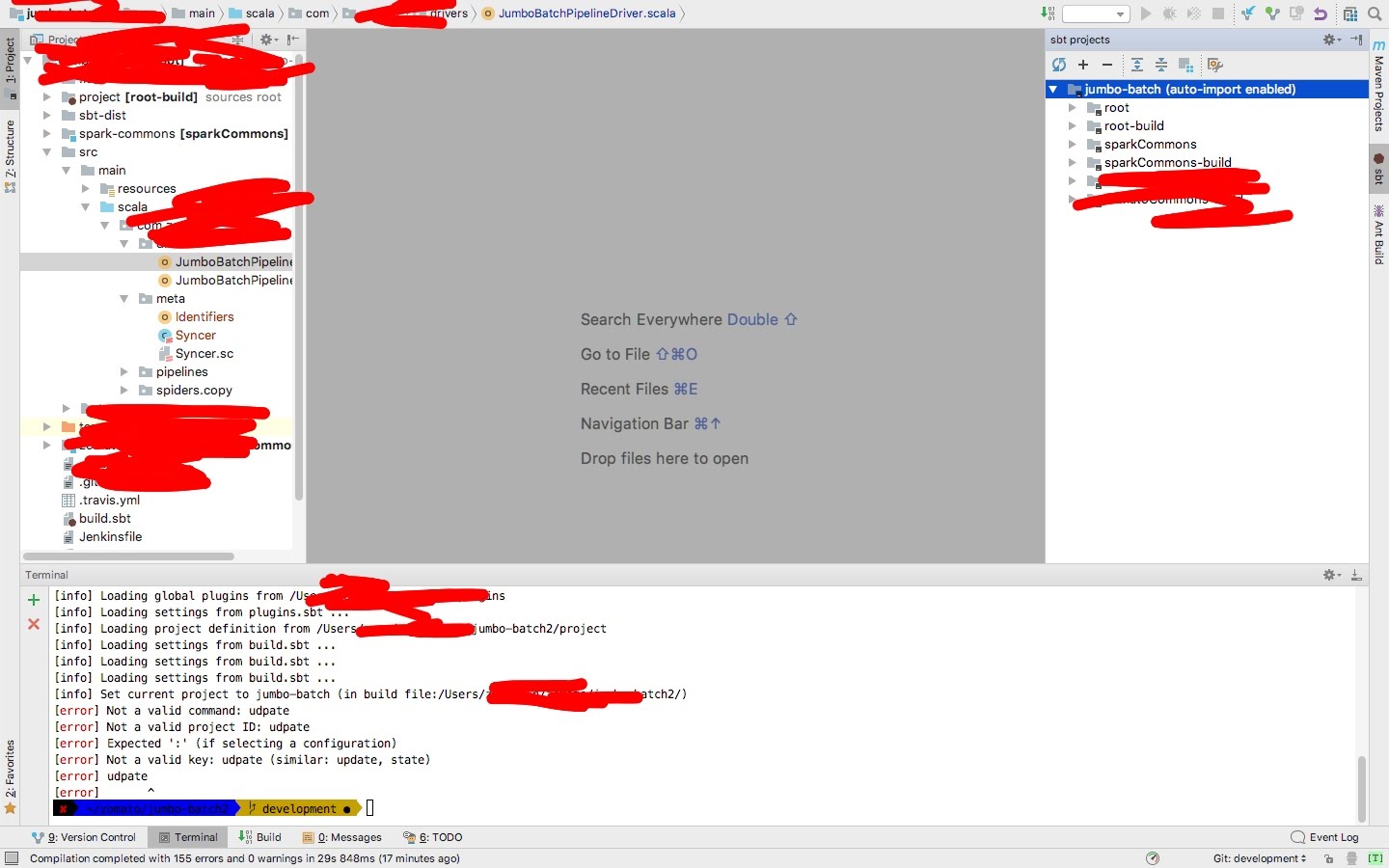Click the Search Everywhere magnifier icon
Viewport: 1389px width, 868px height.
pyautogui.click(x=1375, y=14)
